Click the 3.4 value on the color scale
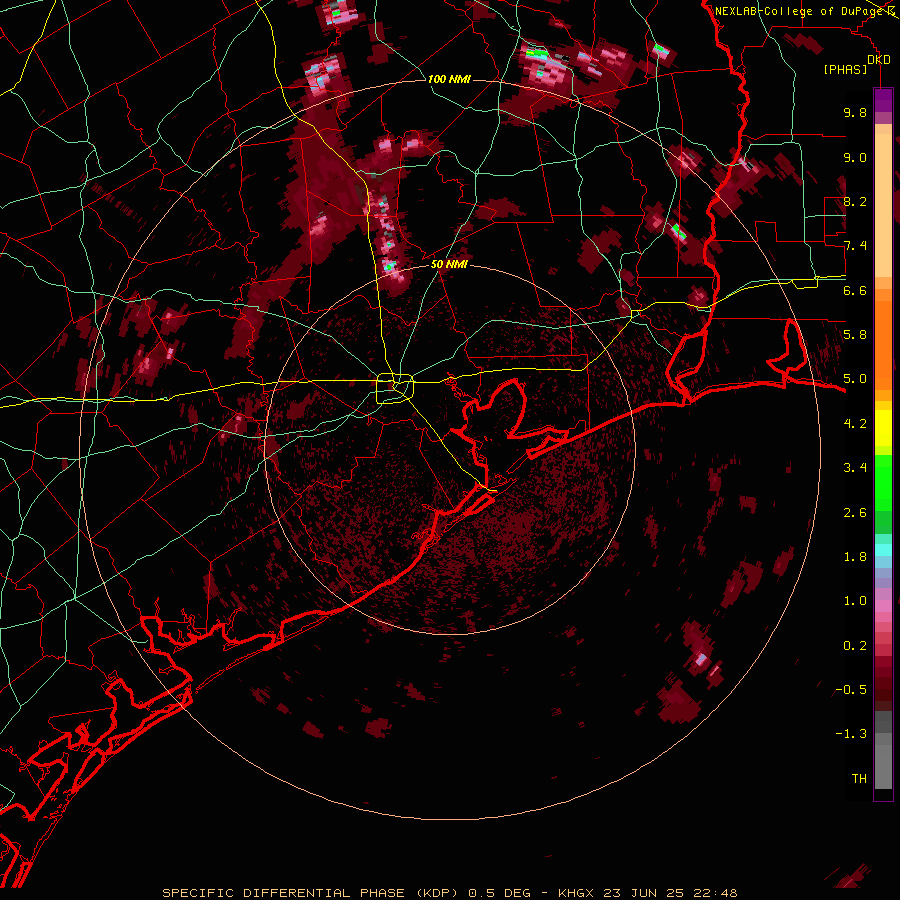The height and width of the screenshot is (900, 900). tap(855, 468)
